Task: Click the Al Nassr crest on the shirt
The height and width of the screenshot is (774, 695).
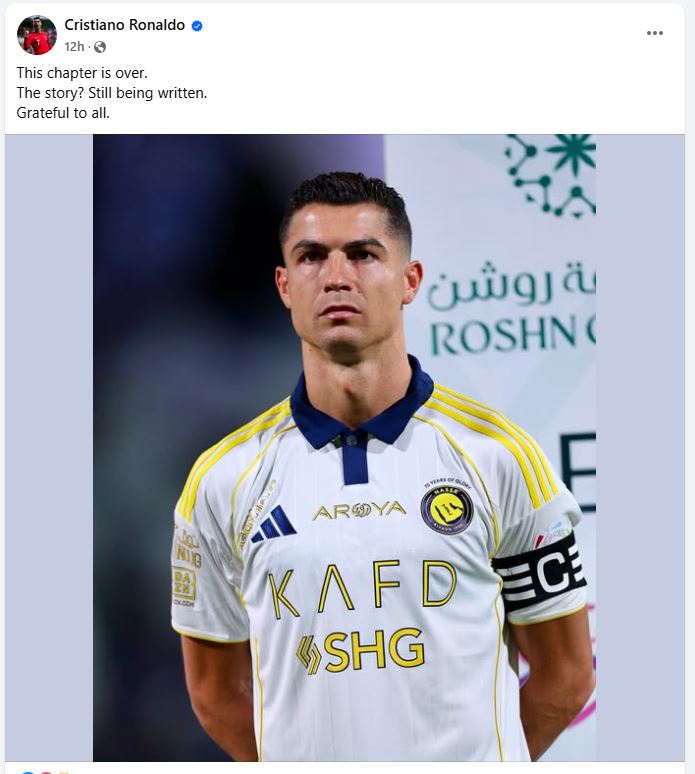Action: point(447,509)
